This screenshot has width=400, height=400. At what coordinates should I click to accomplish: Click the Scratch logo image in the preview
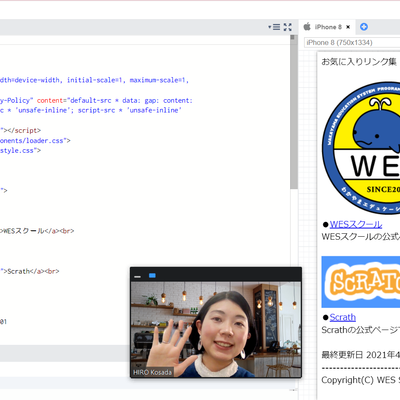361,282
